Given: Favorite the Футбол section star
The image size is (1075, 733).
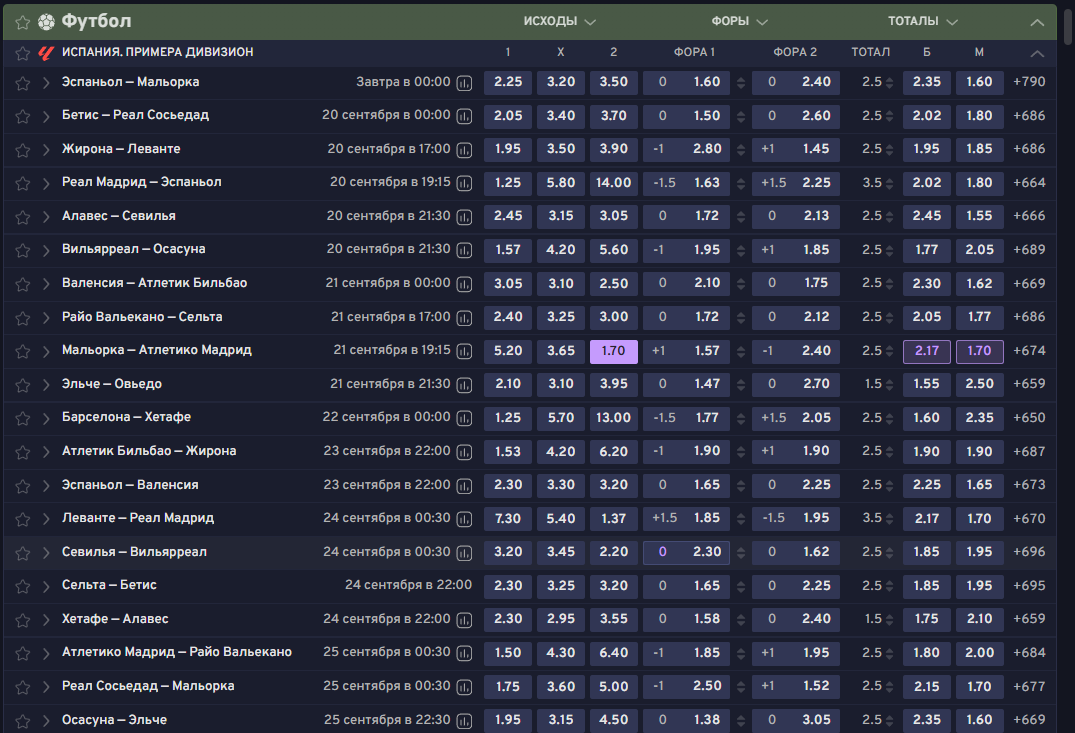Looking at the screenshot, I should click(23, 22).
